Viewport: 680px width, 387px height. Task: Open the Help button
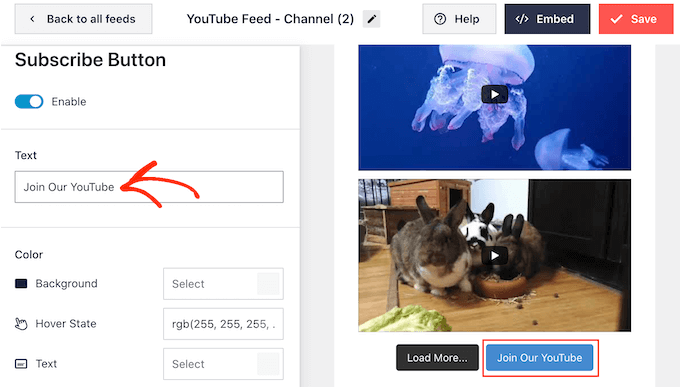[459, 19]
